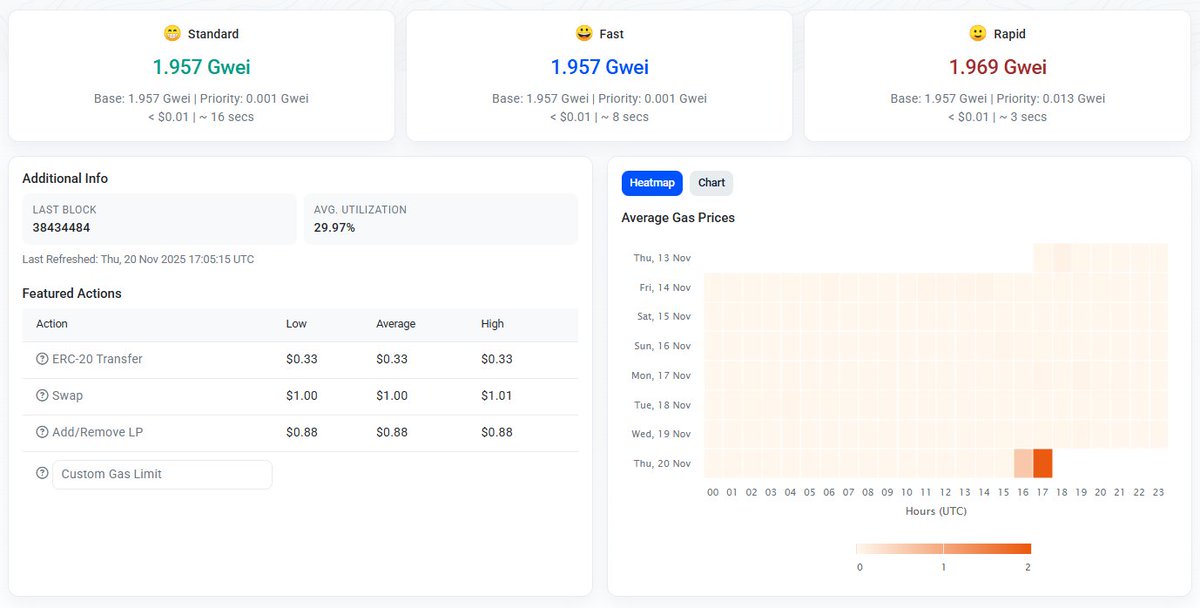Switch to the Heatmap tab
This screenshot has width=1200, height=608.
[x=652, y=183]
